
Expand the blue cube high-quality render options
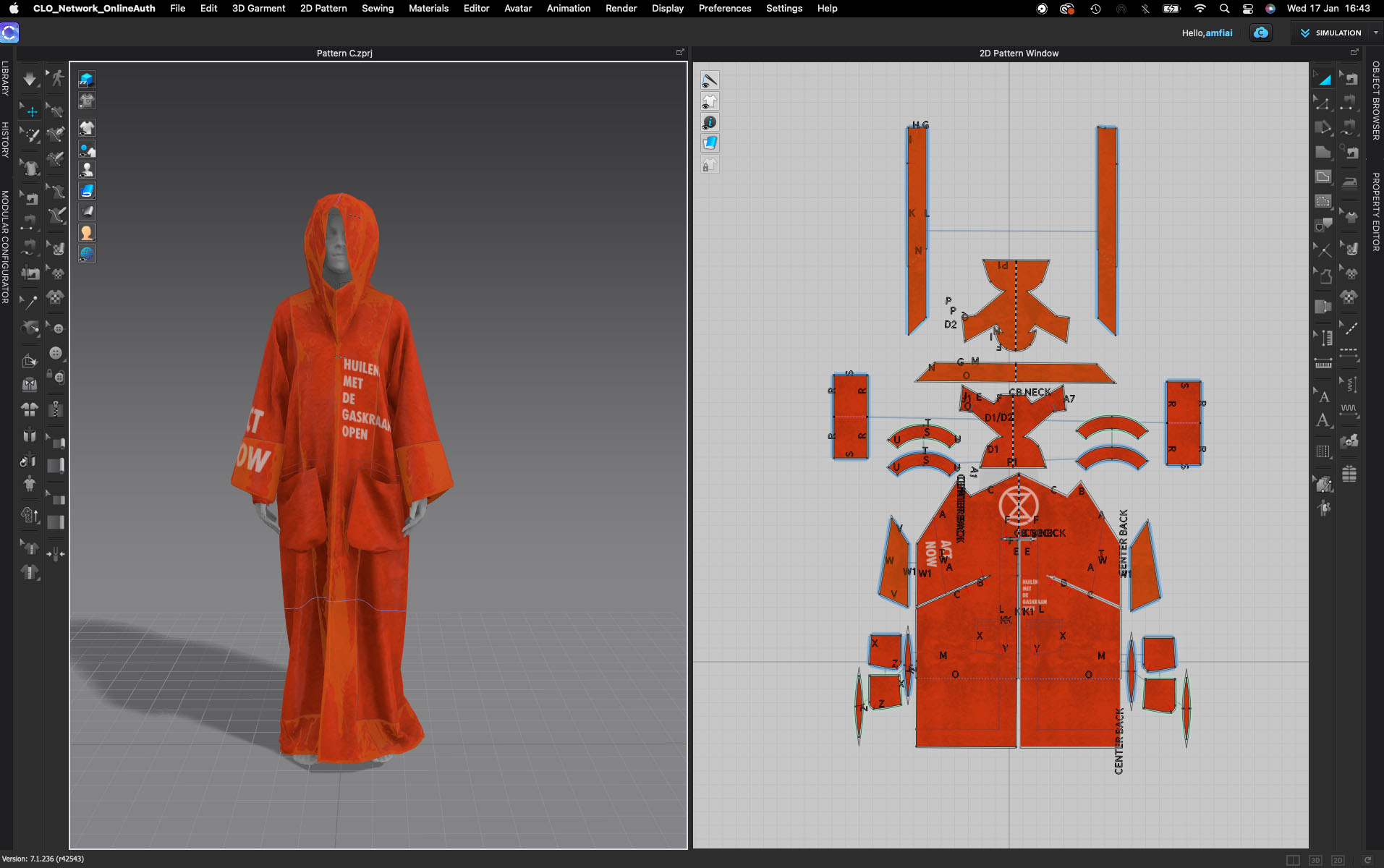[87, 80]
